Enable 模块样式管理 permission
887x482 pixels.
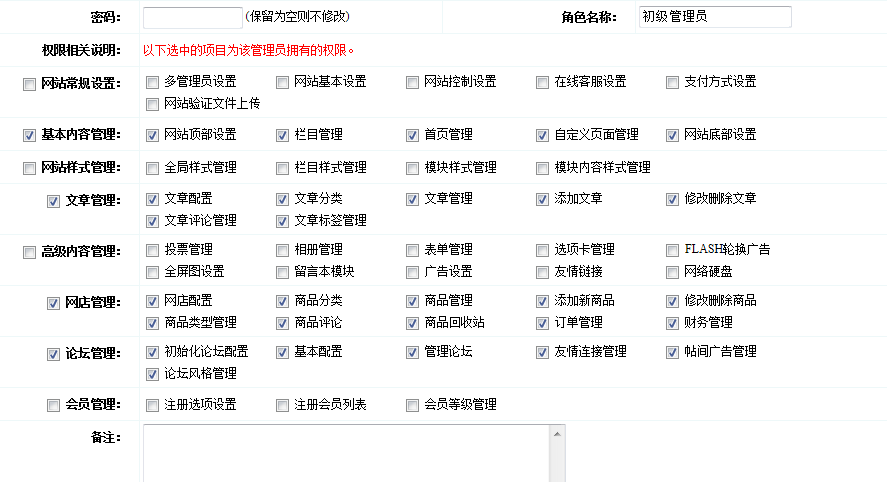tap(412, 169)
